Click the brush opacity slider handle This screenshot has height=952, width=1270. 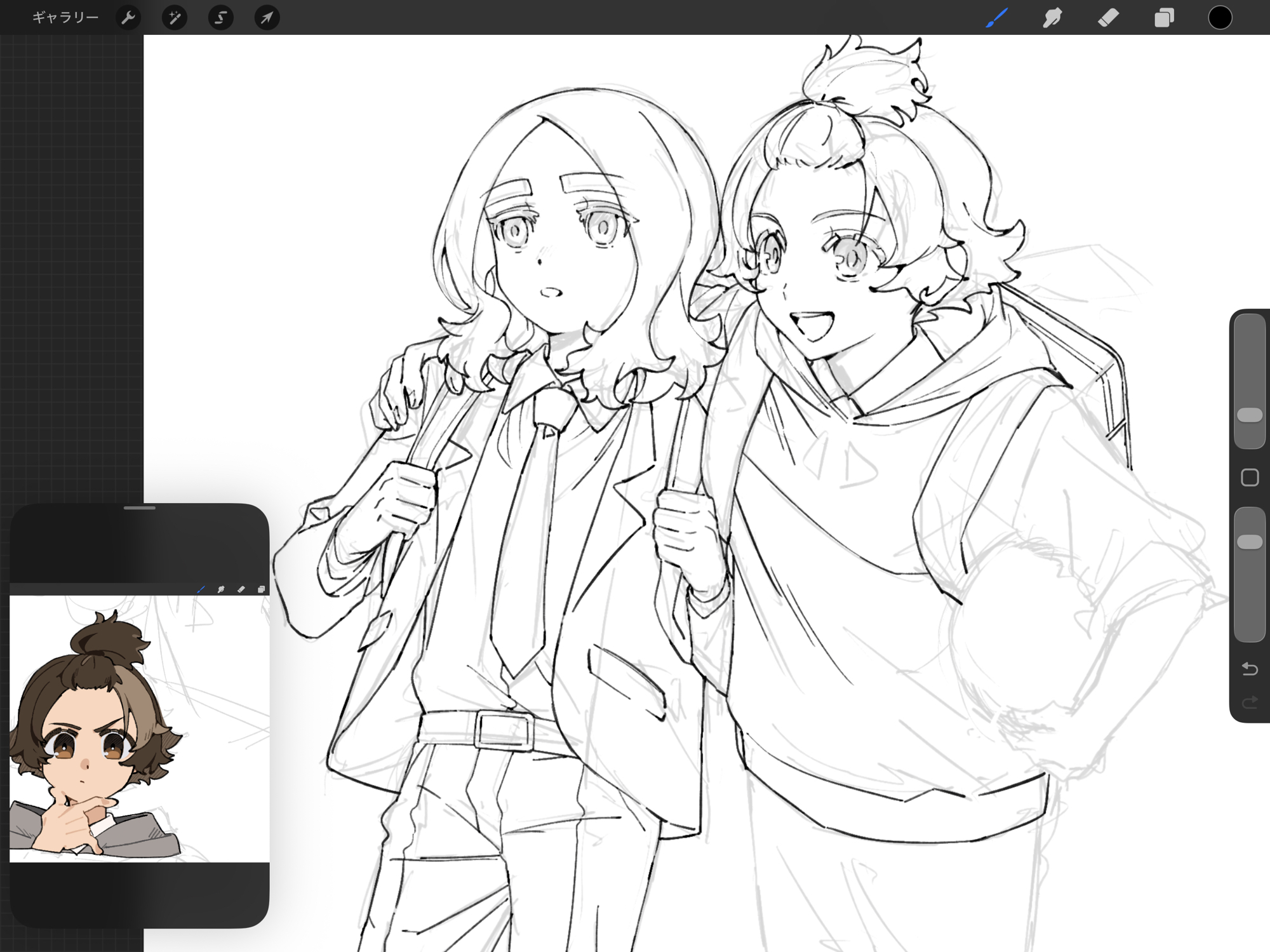[1249, 542]
